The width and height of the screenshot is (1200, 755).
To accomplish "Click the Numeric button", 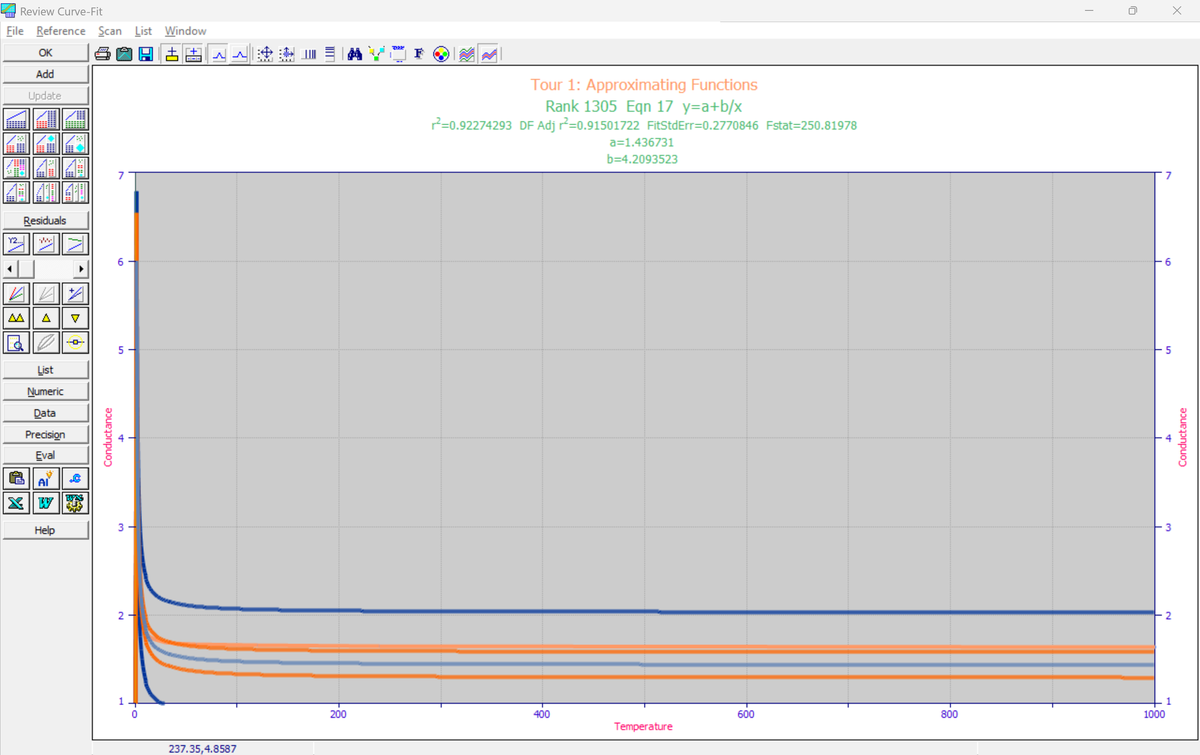I will pyautogui.click(x=45, y=391).
